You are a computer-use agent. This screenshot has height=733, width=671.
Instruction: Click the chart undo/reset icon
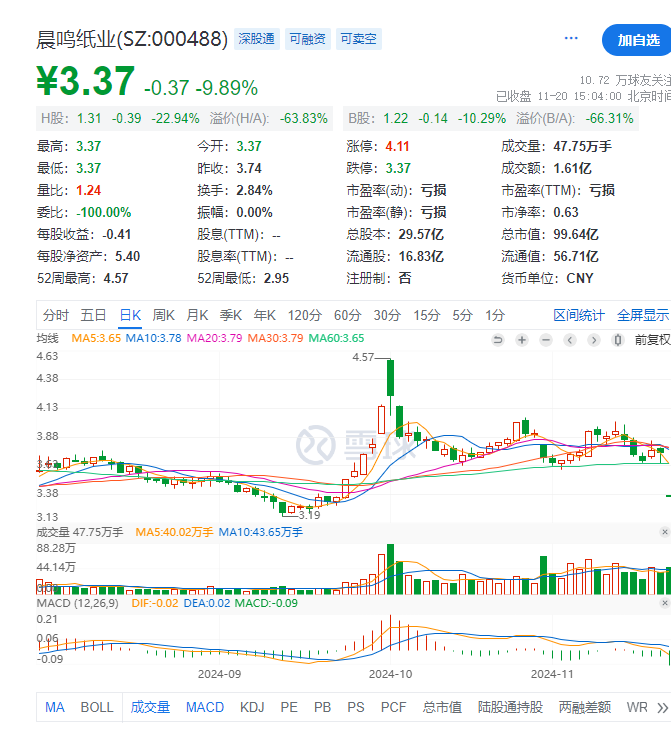coord(498,340)
